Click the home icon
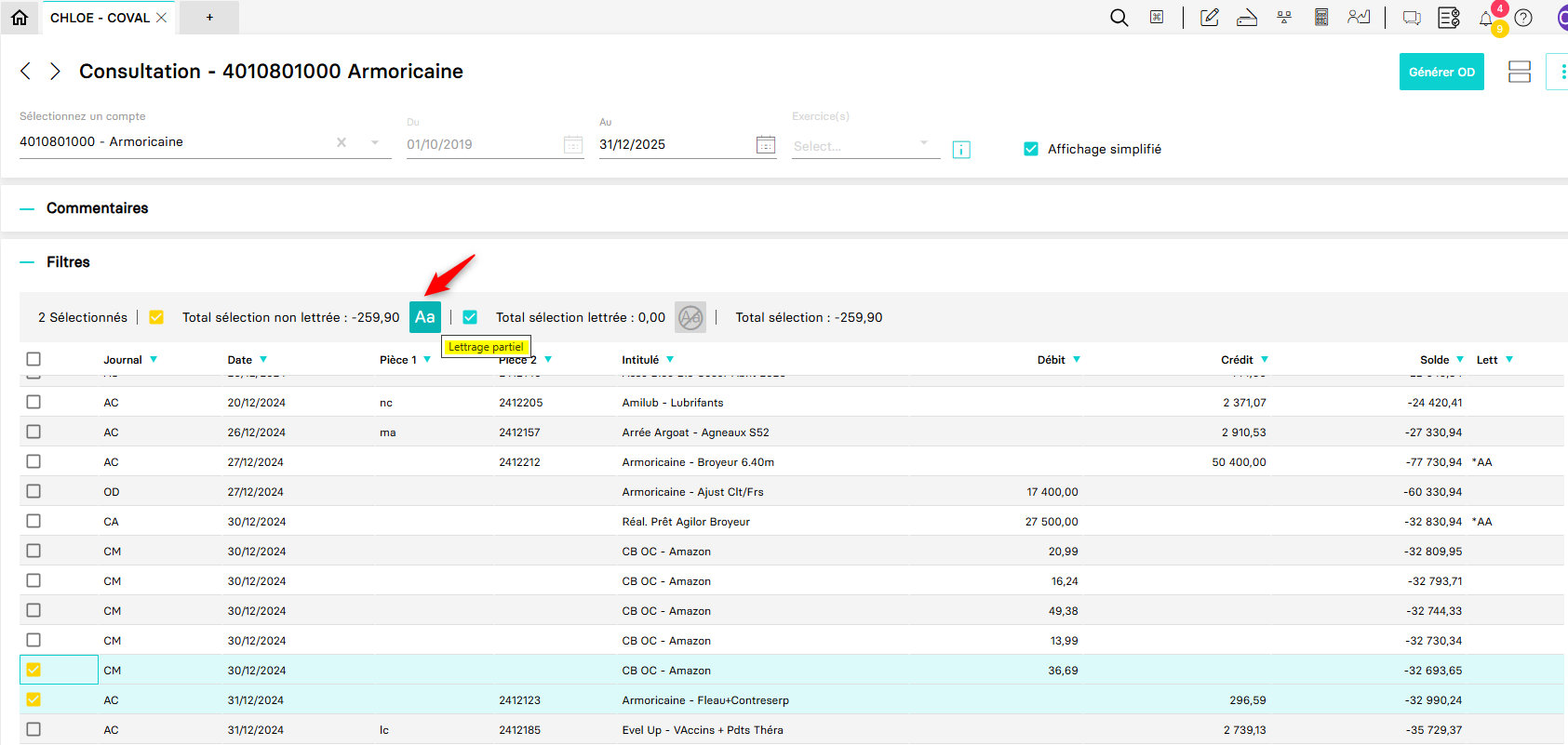Image resolution: width=1568 pixels, height=745 pixels. click(x=20, y=18)
